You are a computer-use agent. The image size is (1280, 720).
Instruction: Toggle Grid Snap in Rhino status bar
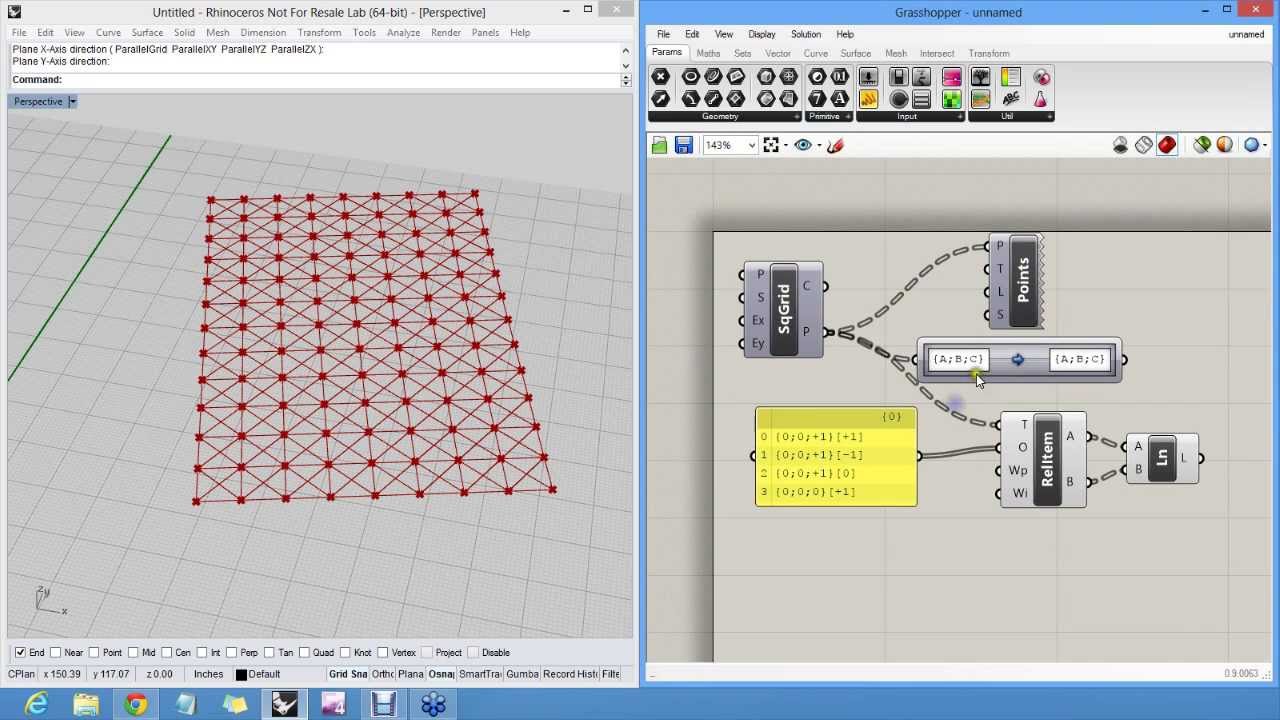coord(348,675)
